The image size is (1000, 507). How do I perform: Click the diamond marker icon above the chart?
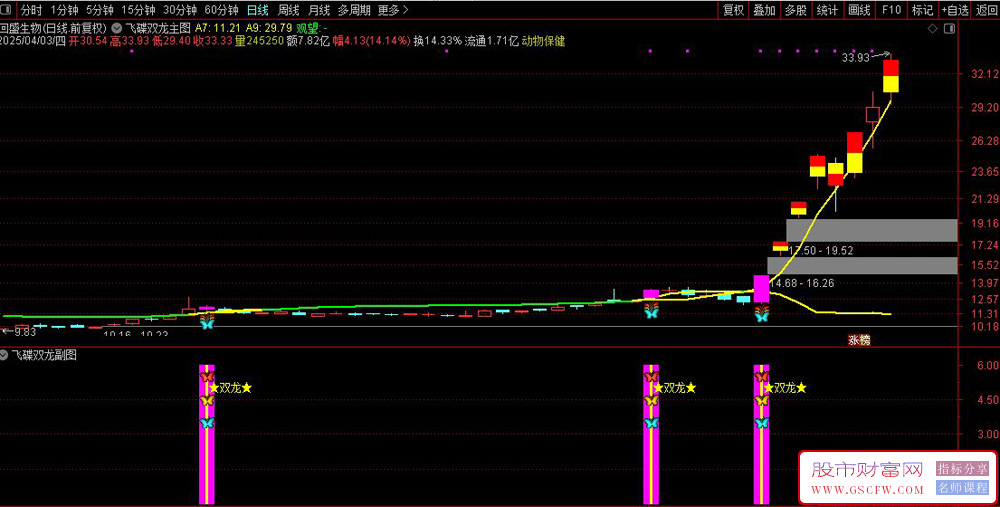[x=932, y=29]
